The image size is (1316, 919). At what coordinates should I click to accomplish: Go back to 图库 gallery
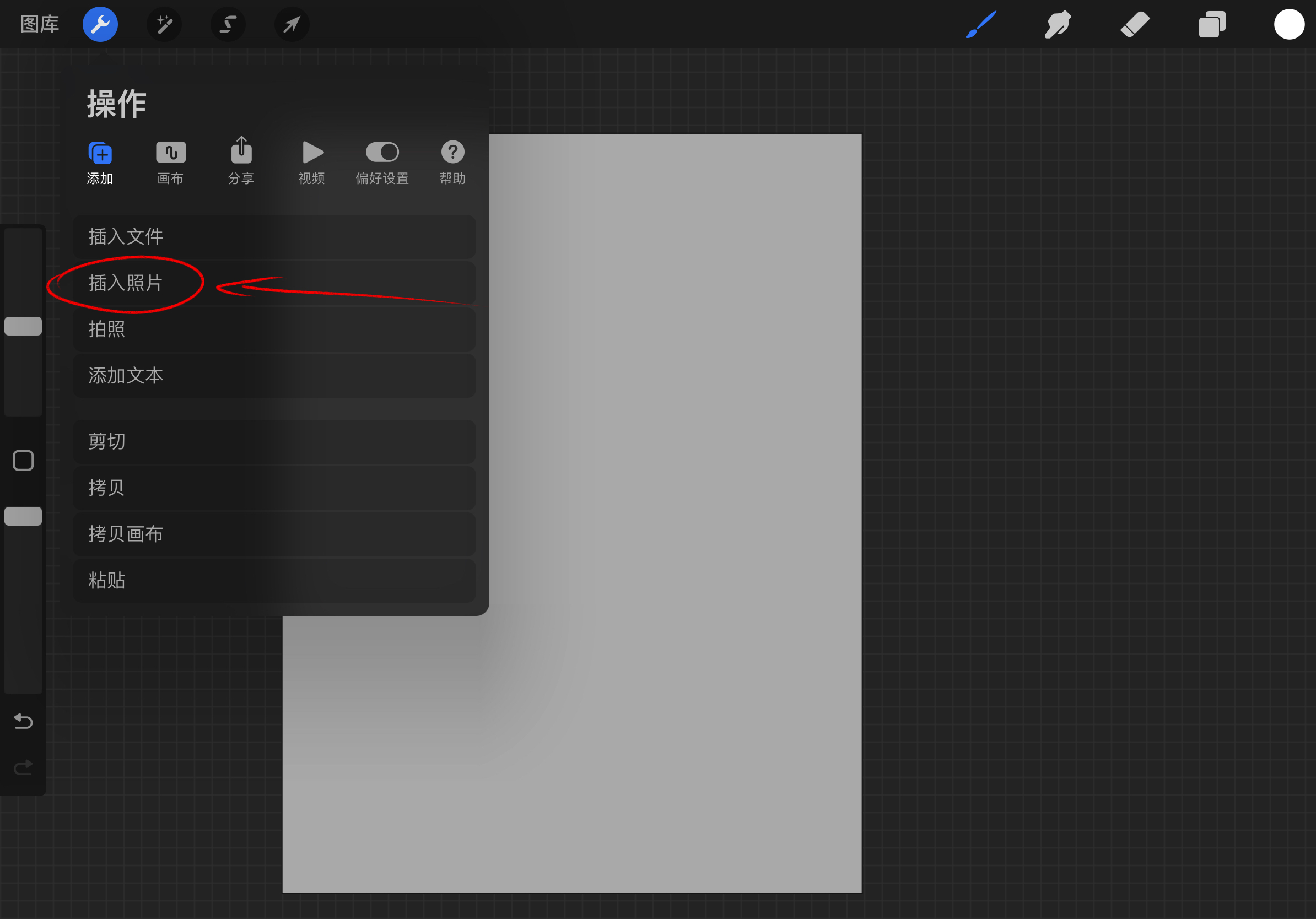40,25
